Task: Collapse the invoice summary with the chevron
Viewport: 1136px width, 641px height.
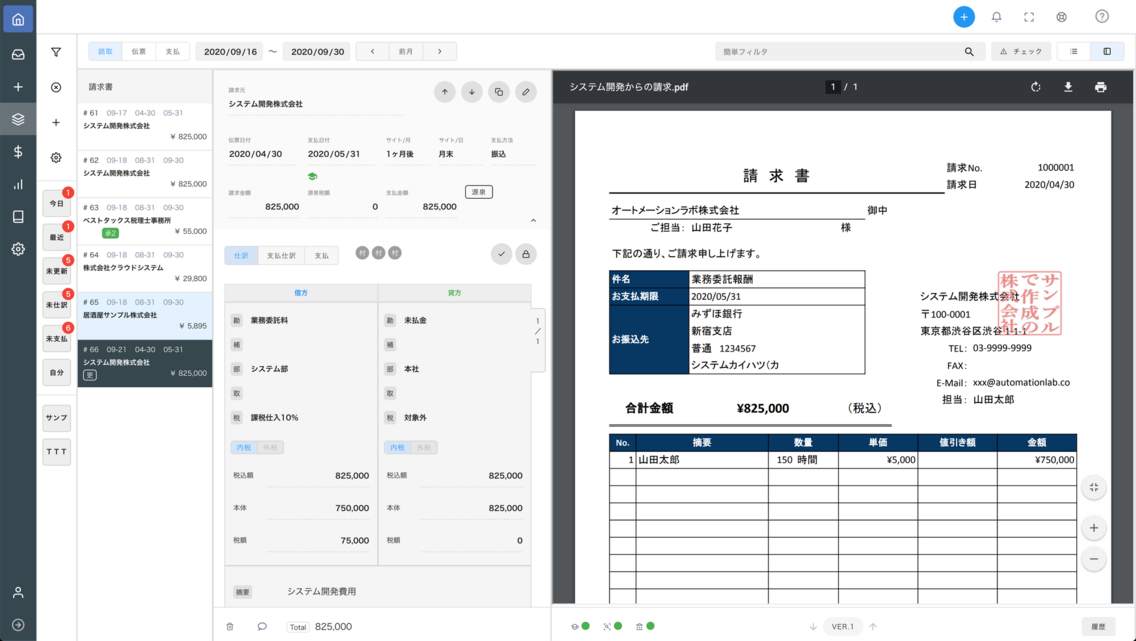Action: 533,219
